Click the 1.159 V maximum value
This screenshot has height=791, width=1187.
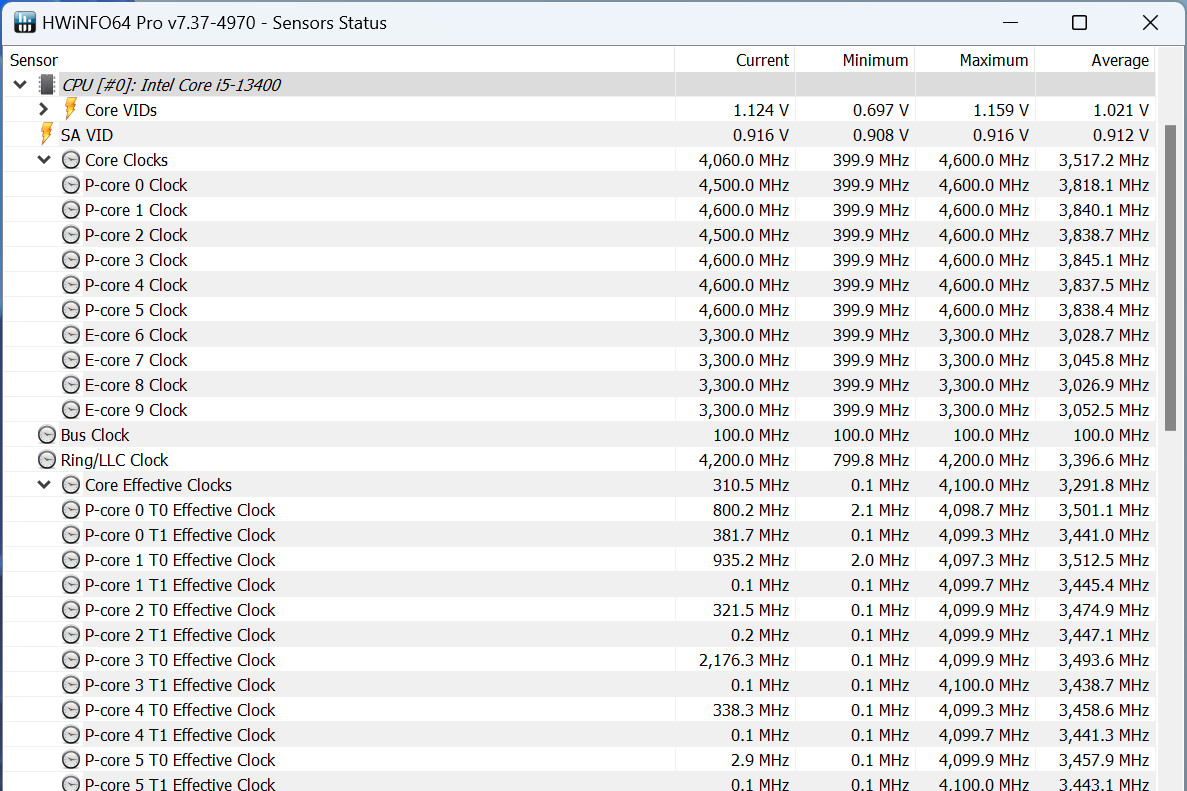point(1001,111)
